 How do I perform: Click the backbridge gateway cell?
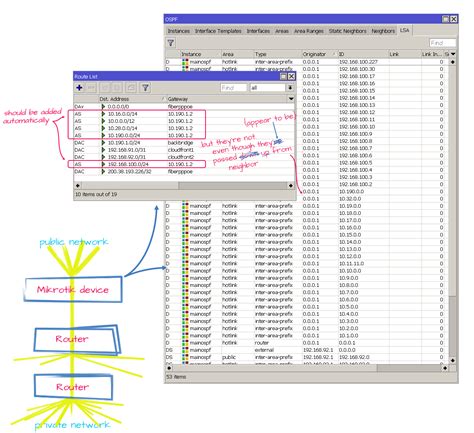tap(180, 142)
